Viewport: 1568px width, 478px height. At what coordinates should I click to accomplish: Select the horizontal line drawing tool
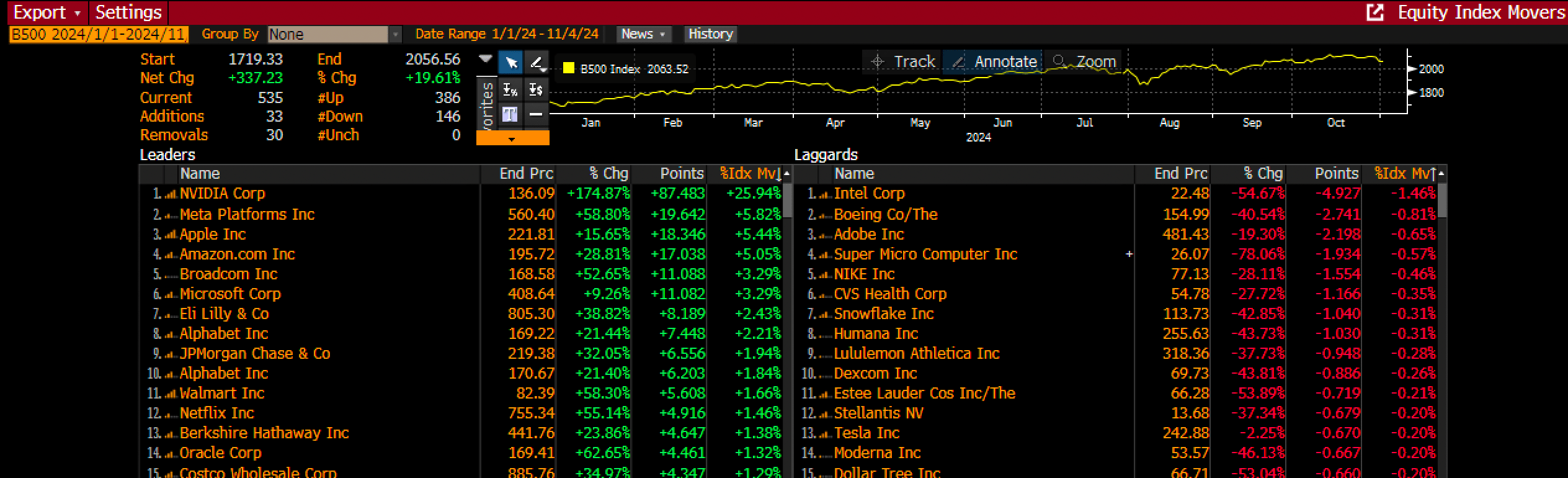tap(536, 114)
